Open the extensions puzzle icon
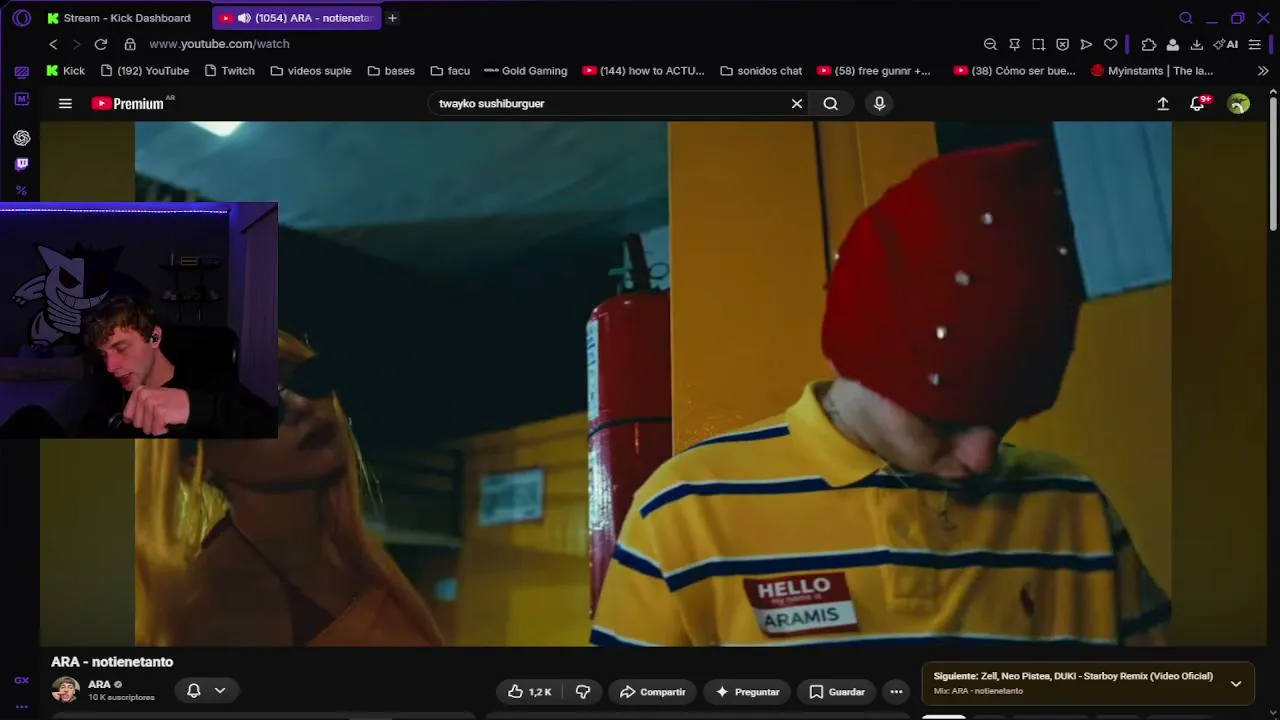Image resolution: width=1280 pixels, height=720 pixels. click(x=1148, y=44)
